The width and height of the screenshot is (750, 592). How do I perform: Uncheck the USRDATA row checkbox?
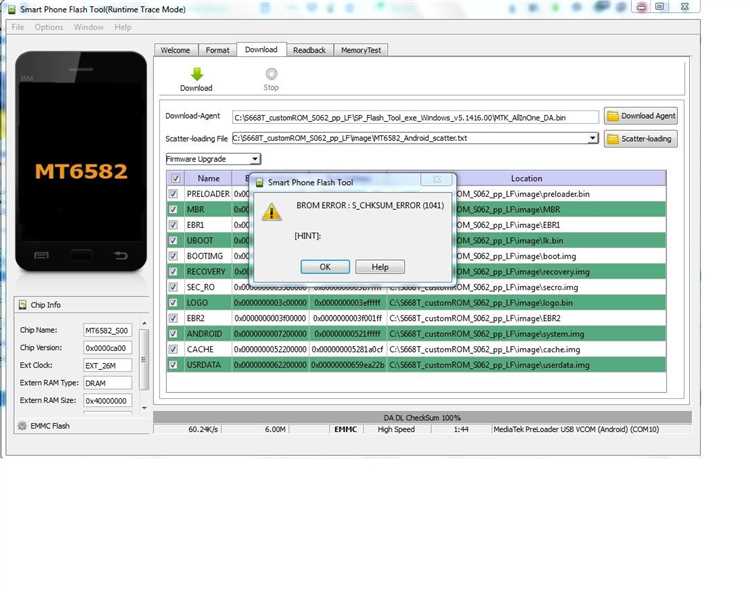click(x=173, y=365)
